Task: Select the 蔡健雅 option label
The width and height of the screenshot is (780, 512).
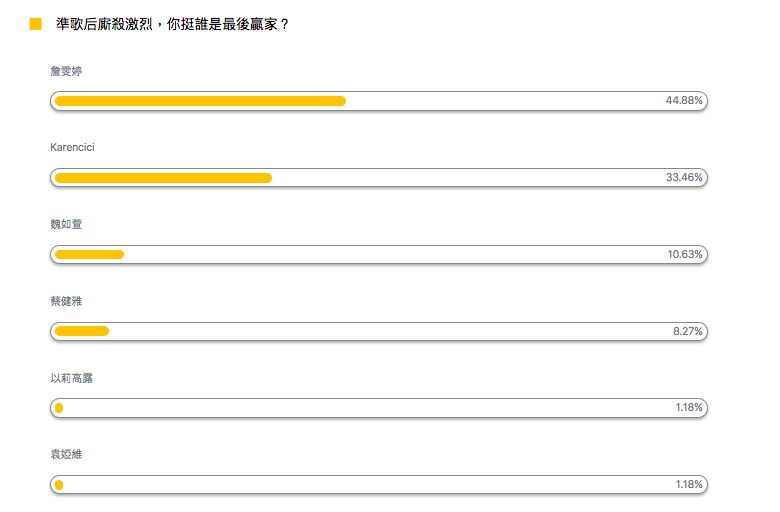Action: coord(66,301)
